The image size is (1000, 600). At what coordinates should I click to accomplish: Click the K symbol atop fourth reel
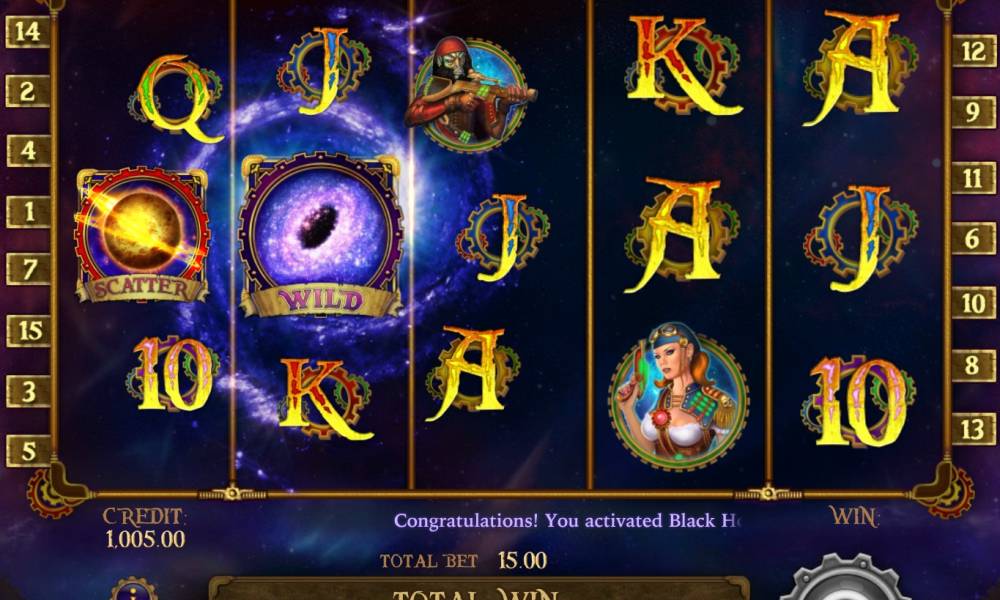[682, 66]
